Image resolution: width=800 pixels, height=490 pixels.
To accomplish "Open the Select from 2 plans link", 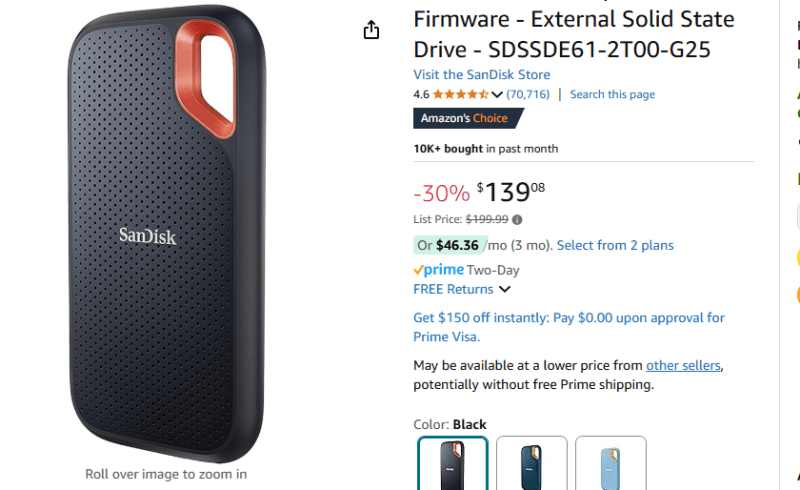I will pos(615,245).
